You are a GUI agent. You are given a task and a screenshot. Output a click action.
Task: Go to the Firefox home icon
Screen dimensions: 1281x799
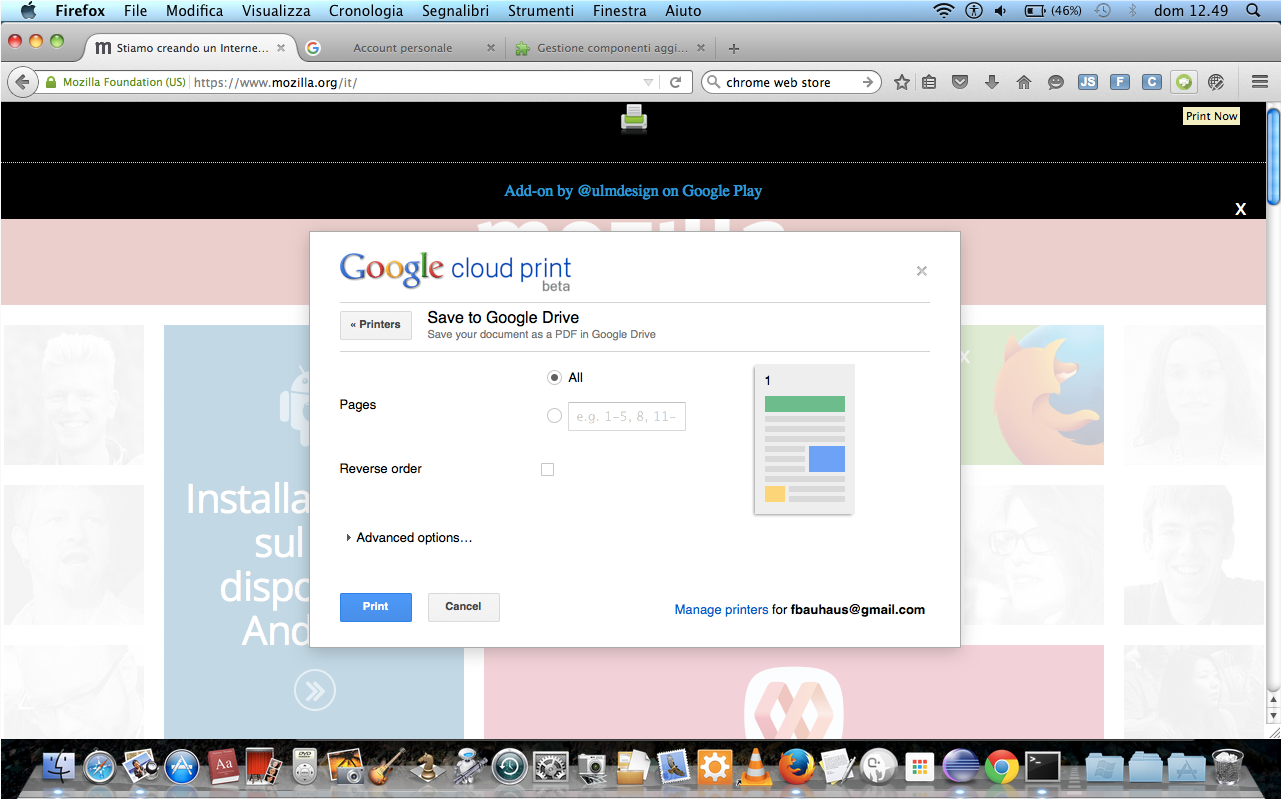(1024, 82)
